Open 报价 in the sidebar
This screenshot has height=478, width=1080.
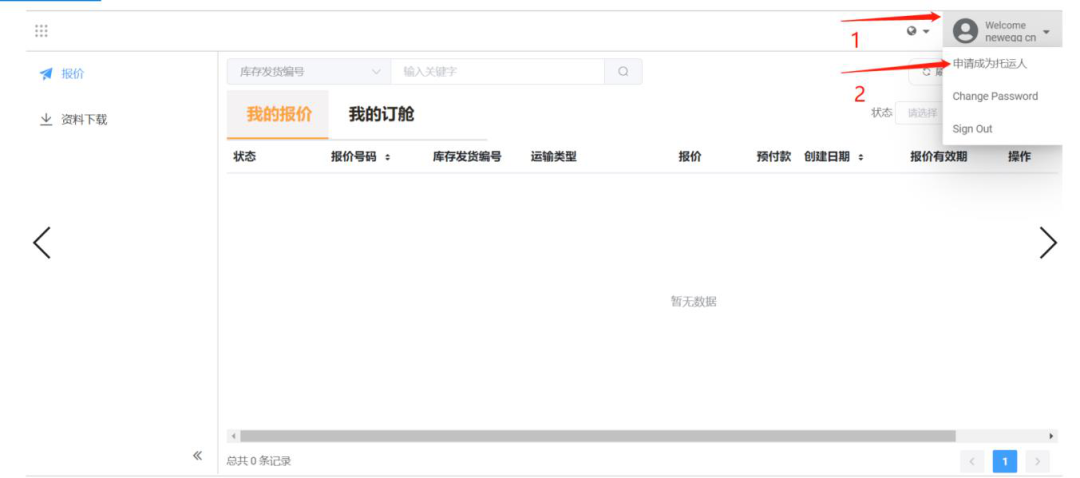[73, 74]
